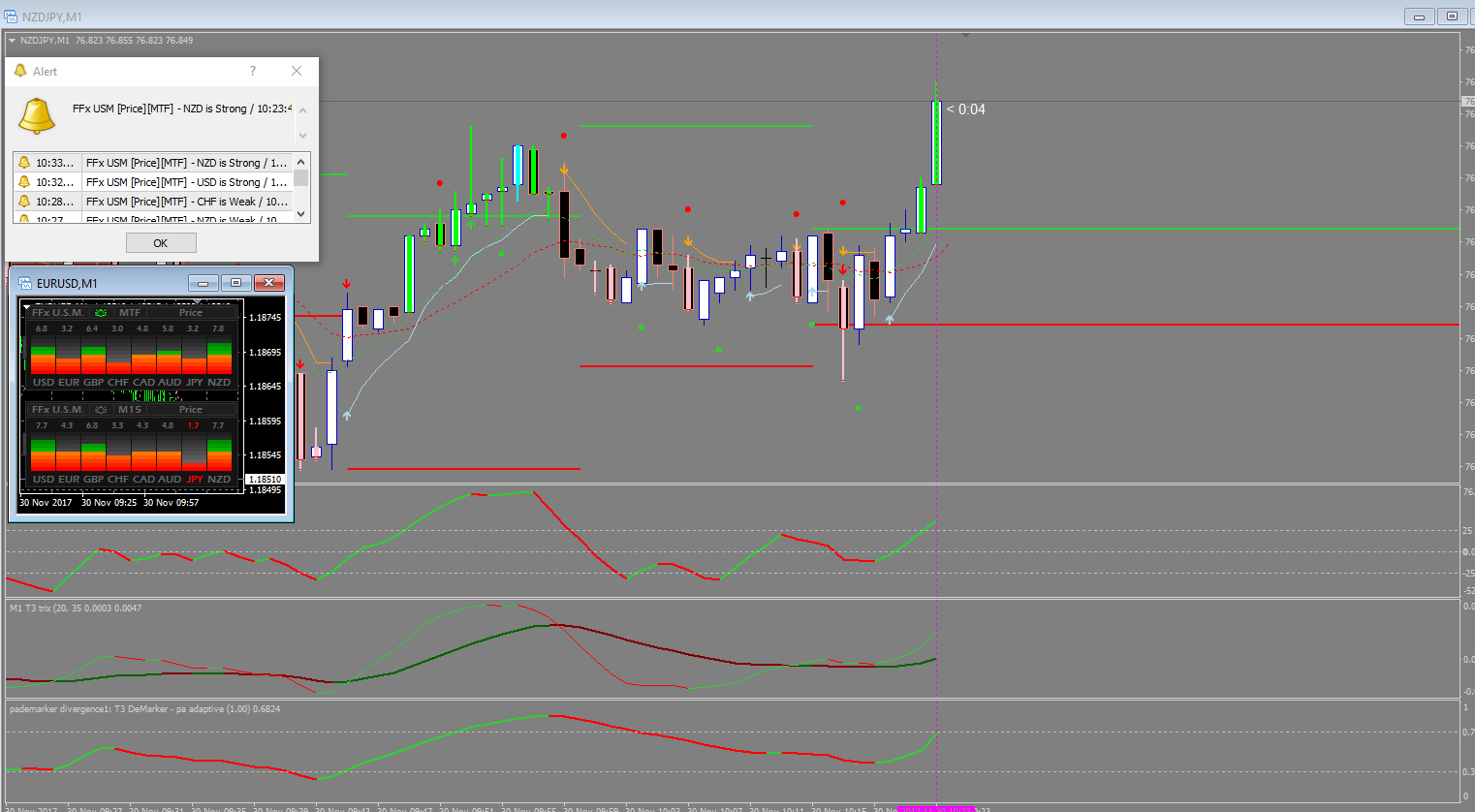
Task: Select the 10:33 NZD is Strong alert row
Action: point(154,163)
